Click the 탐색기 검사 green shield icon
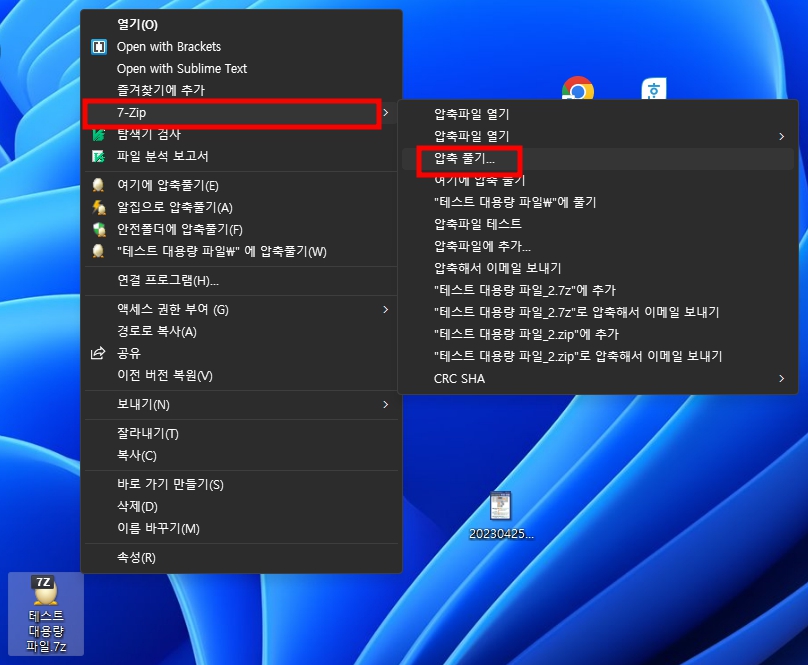The height and width of the screenshot is (665, 808). click(x=98, y=135)
